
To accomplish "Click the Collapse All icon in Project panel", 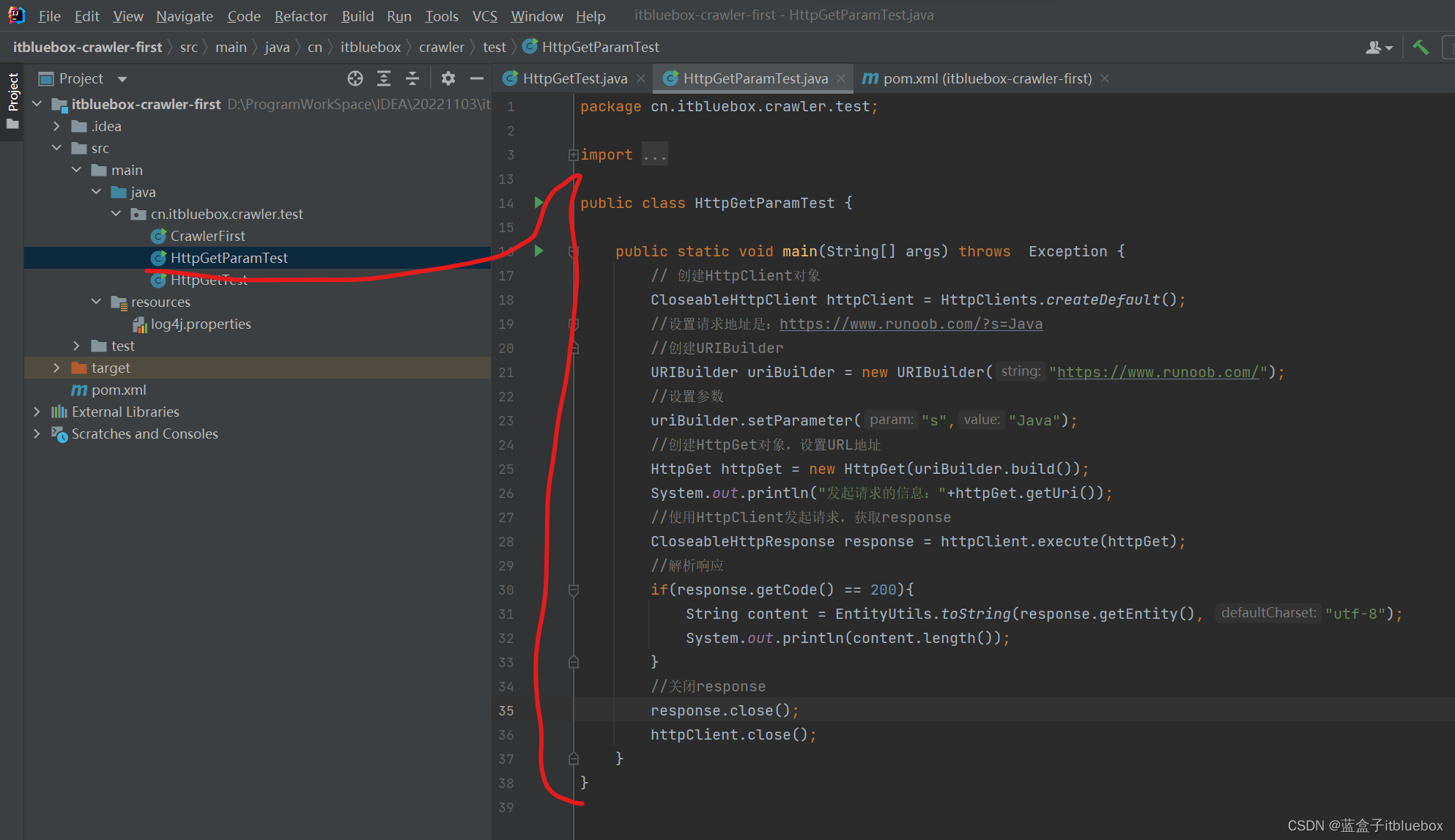I will (x=412, y=78).
